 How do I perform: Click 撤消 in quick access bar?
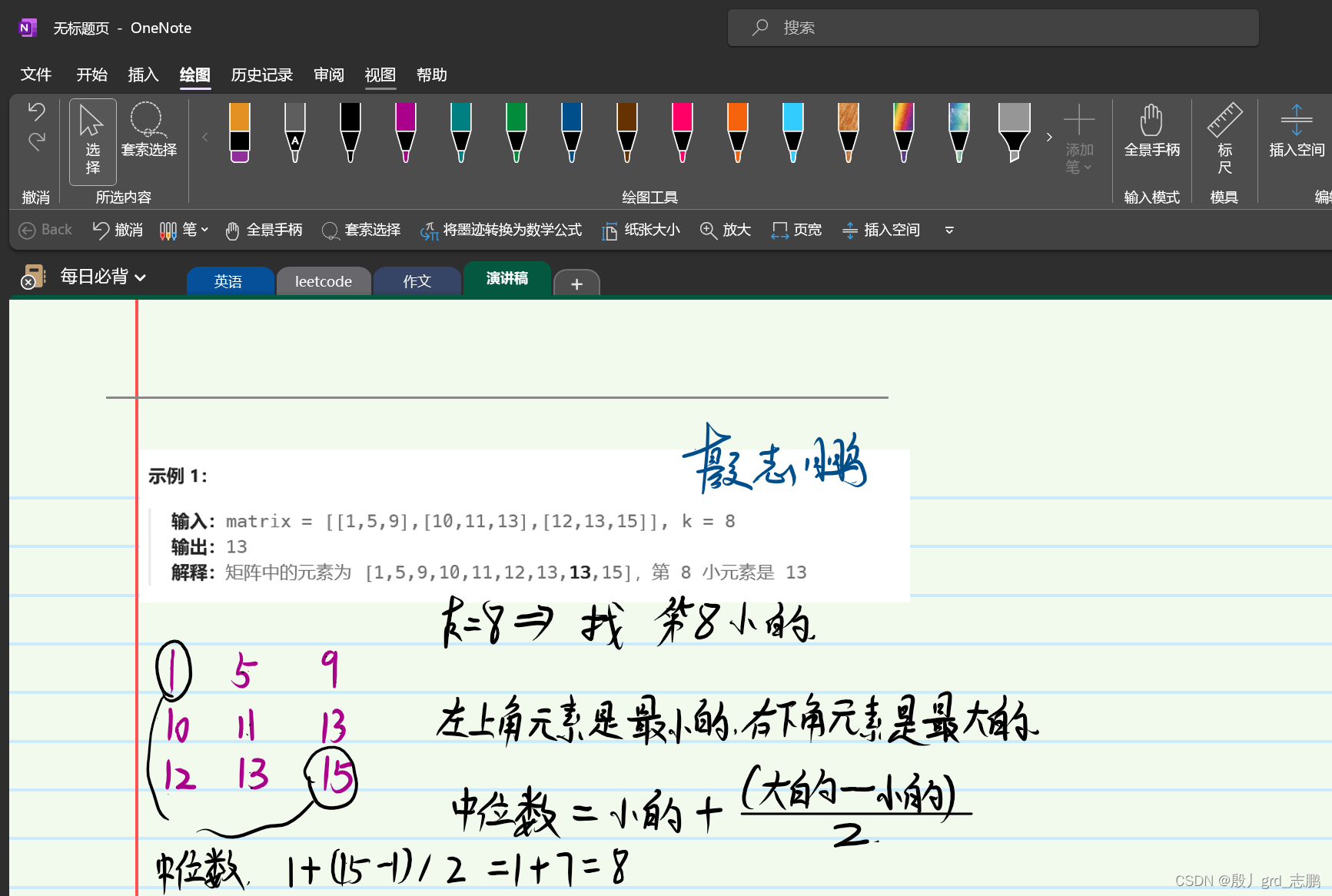pos(118,230)
